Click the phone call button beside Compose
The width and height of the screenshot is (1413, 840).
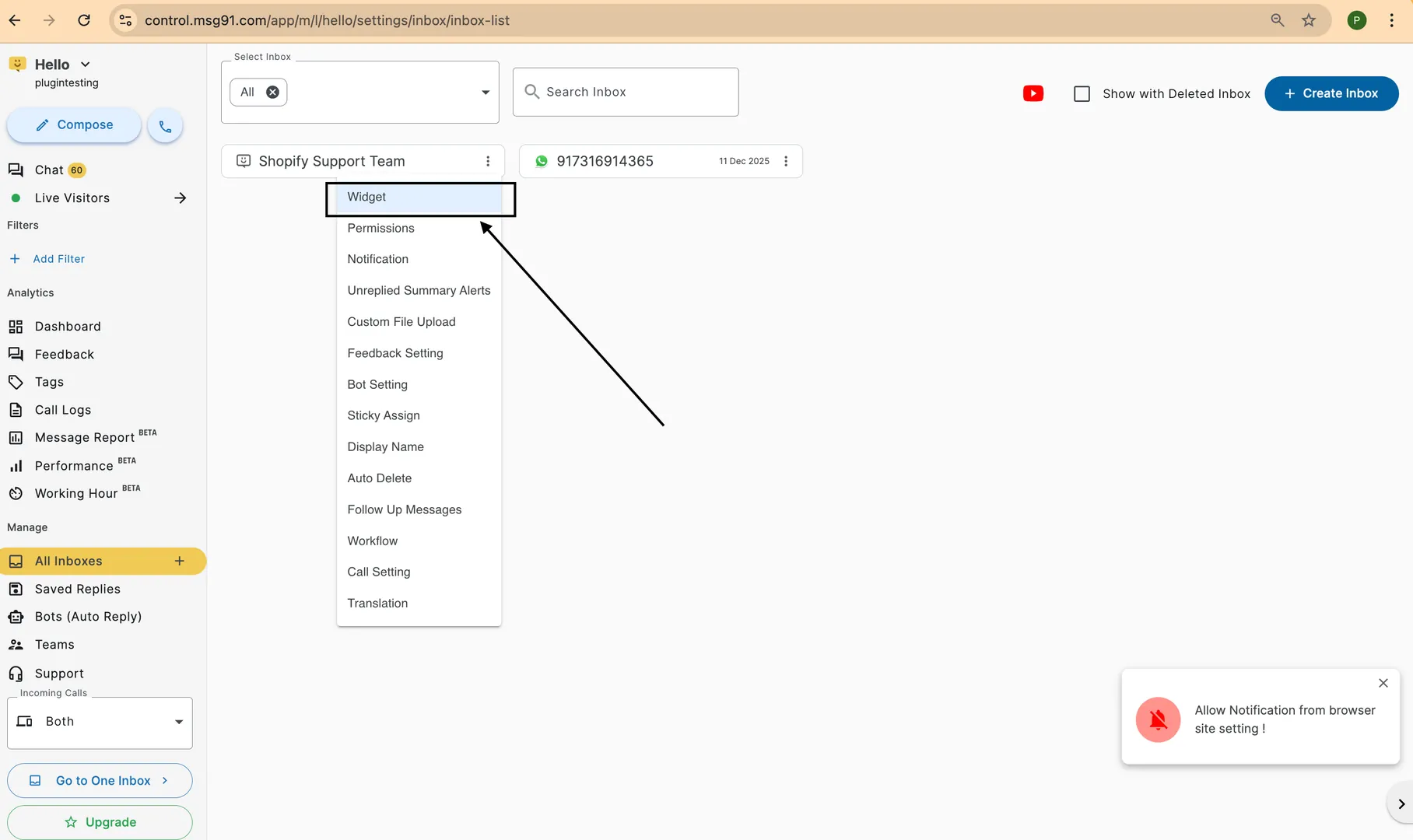[x=165, y=125]
